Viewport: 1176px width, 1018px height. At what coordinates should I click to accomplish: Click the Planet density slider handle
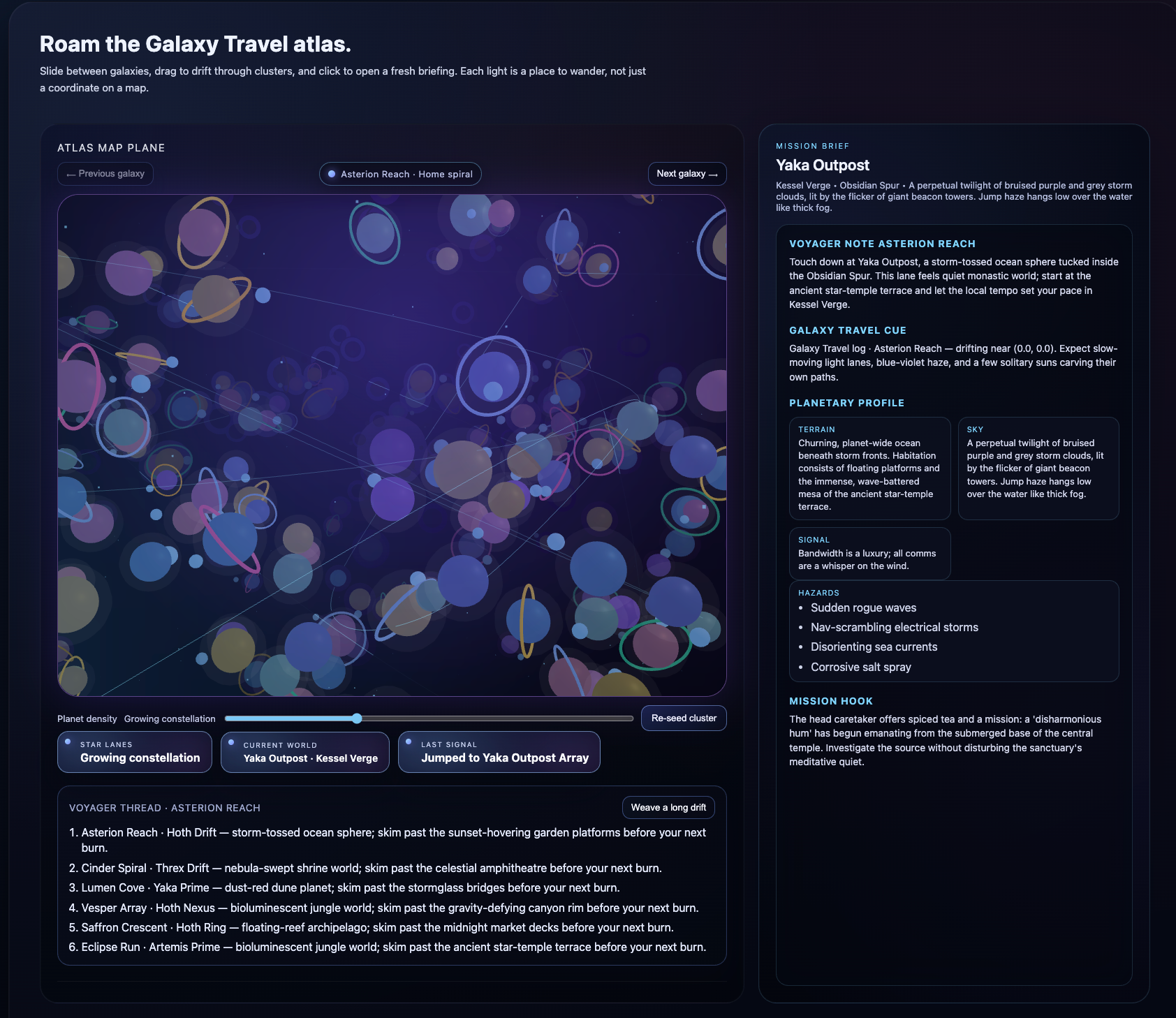pos(357,718)
